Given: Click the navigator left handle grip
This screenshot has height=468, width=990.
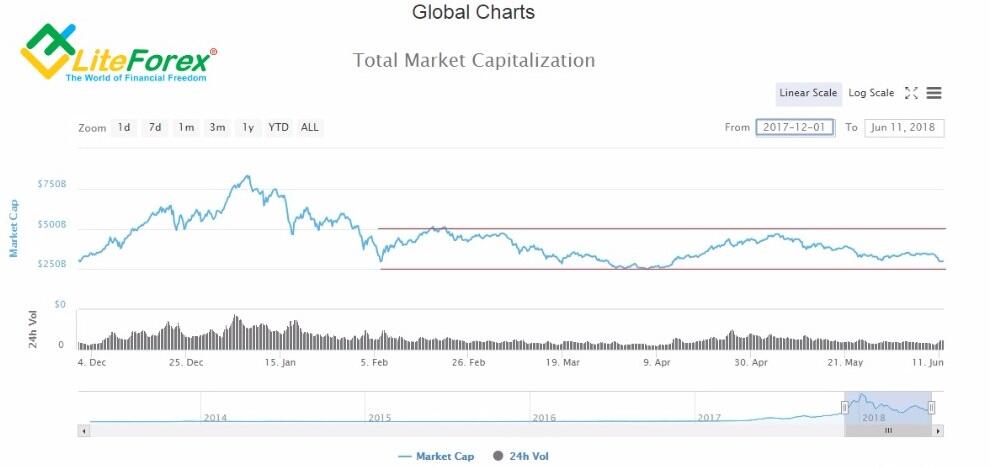Looking at the screenshot, I should (x=845, y=407).
